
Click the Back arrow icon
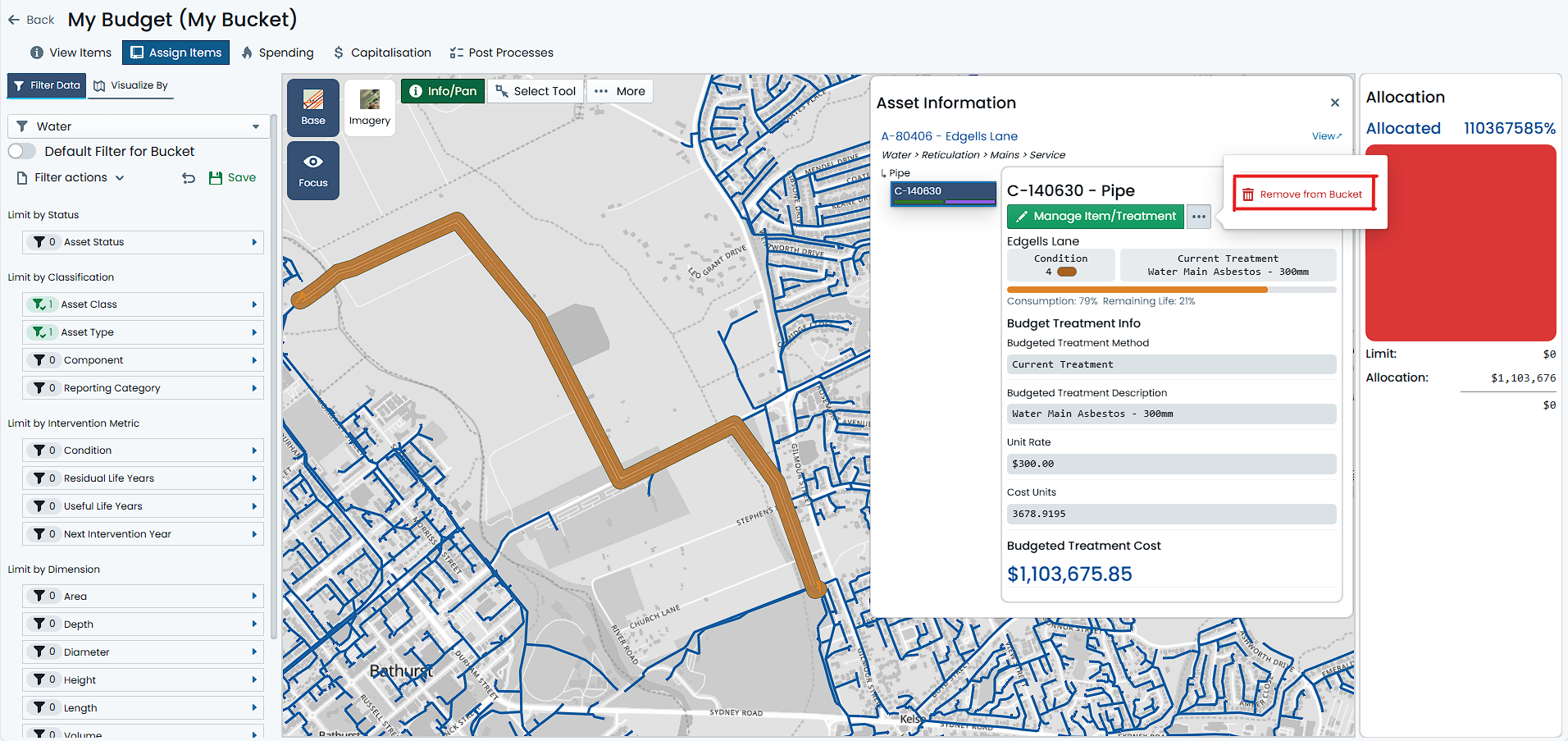pos(14,20)
